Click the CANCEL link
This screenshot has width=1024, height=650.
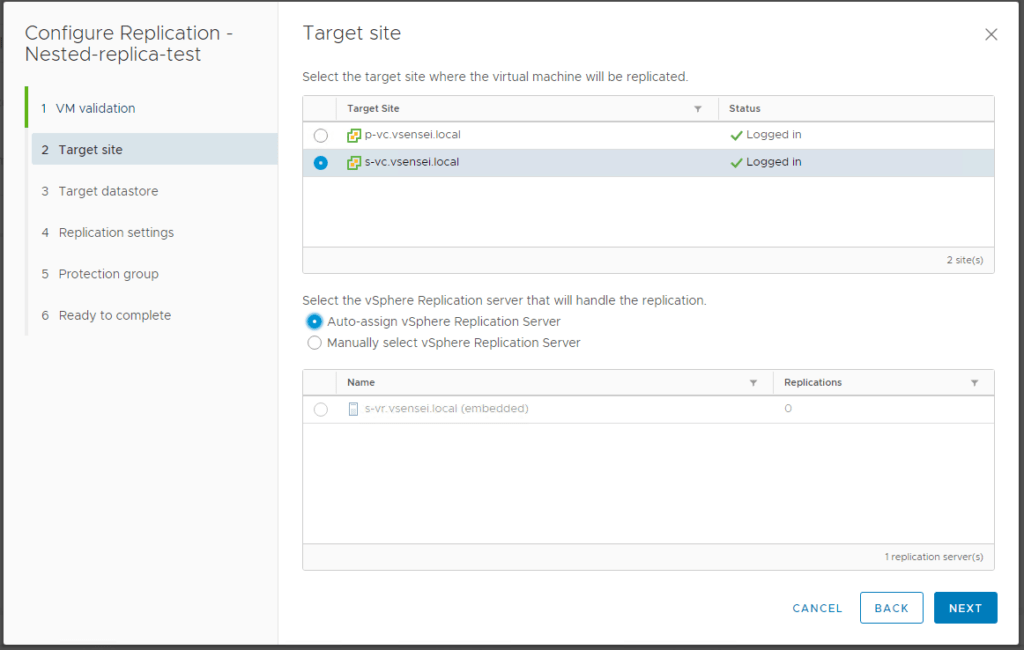[x=817, y=608]
